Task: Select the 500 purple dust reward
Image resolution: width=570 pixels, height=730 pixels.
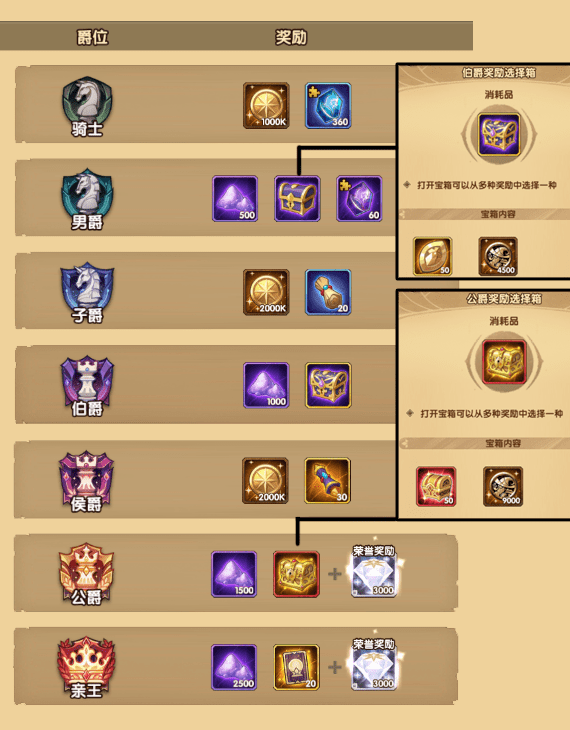Action: [235, 198]
